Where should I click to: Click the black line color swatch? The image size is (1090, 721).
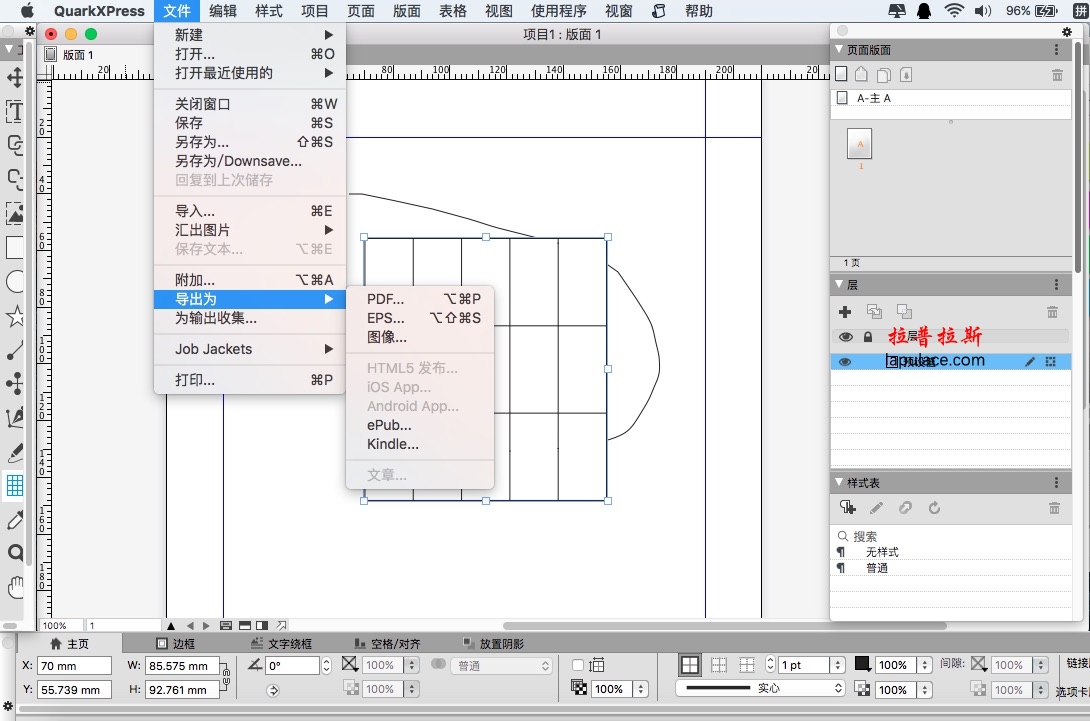[862, 665]
